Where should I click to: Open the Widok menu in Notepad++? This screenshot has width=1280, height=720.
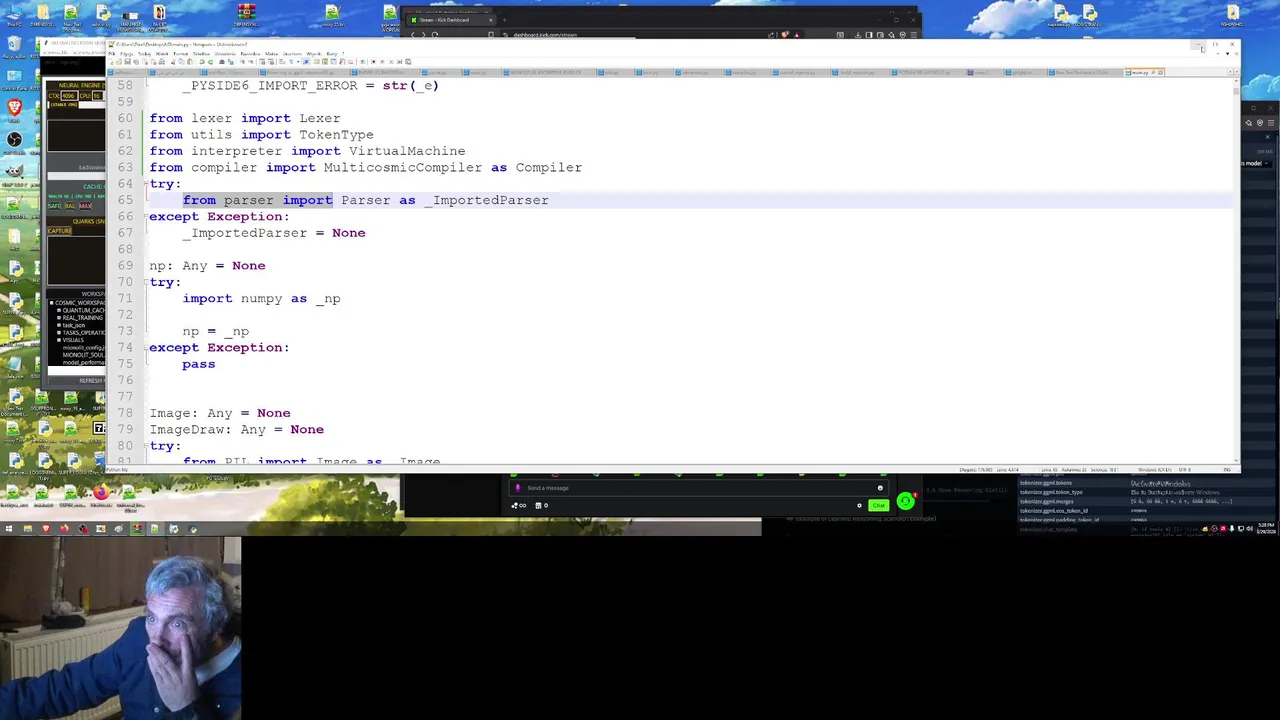coord(162,54)
